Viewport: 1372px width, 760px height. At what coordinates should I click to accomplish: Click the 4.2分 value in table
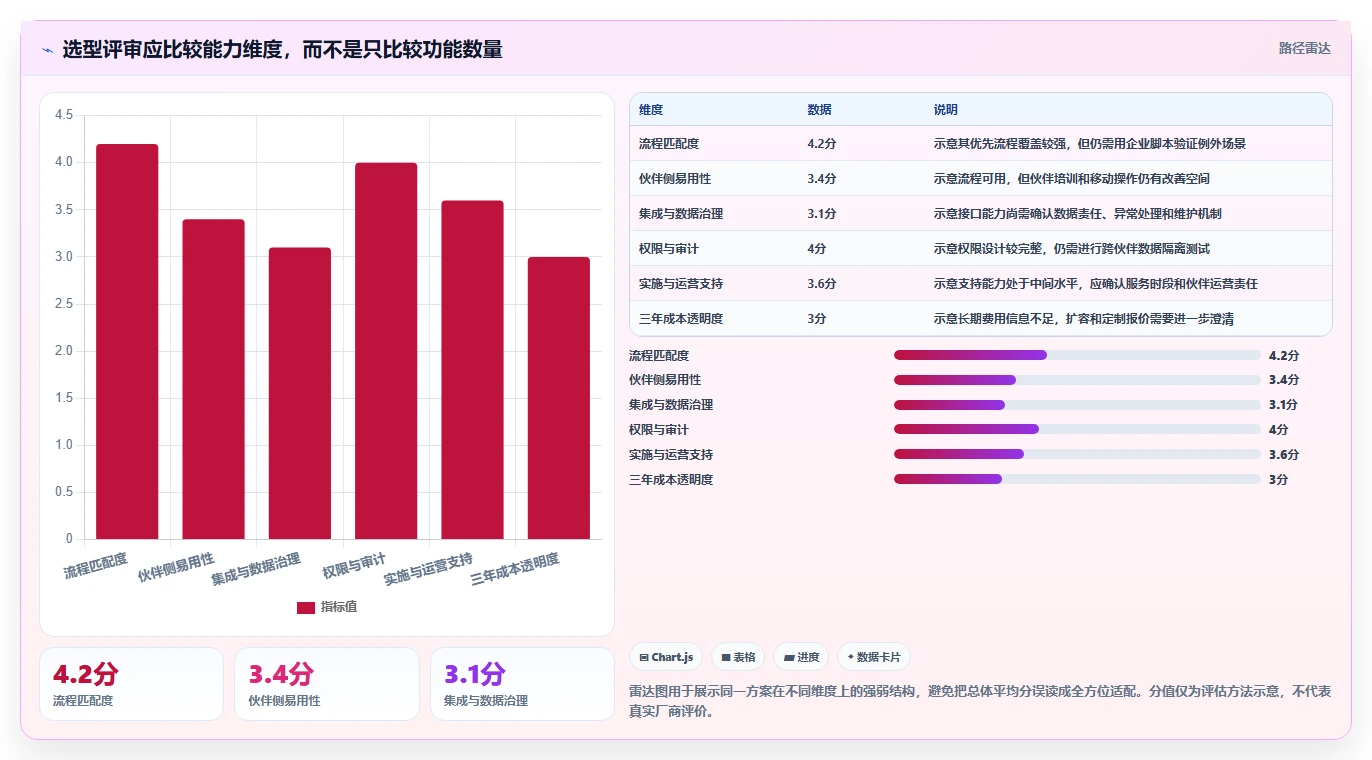[x=822, y=144]
